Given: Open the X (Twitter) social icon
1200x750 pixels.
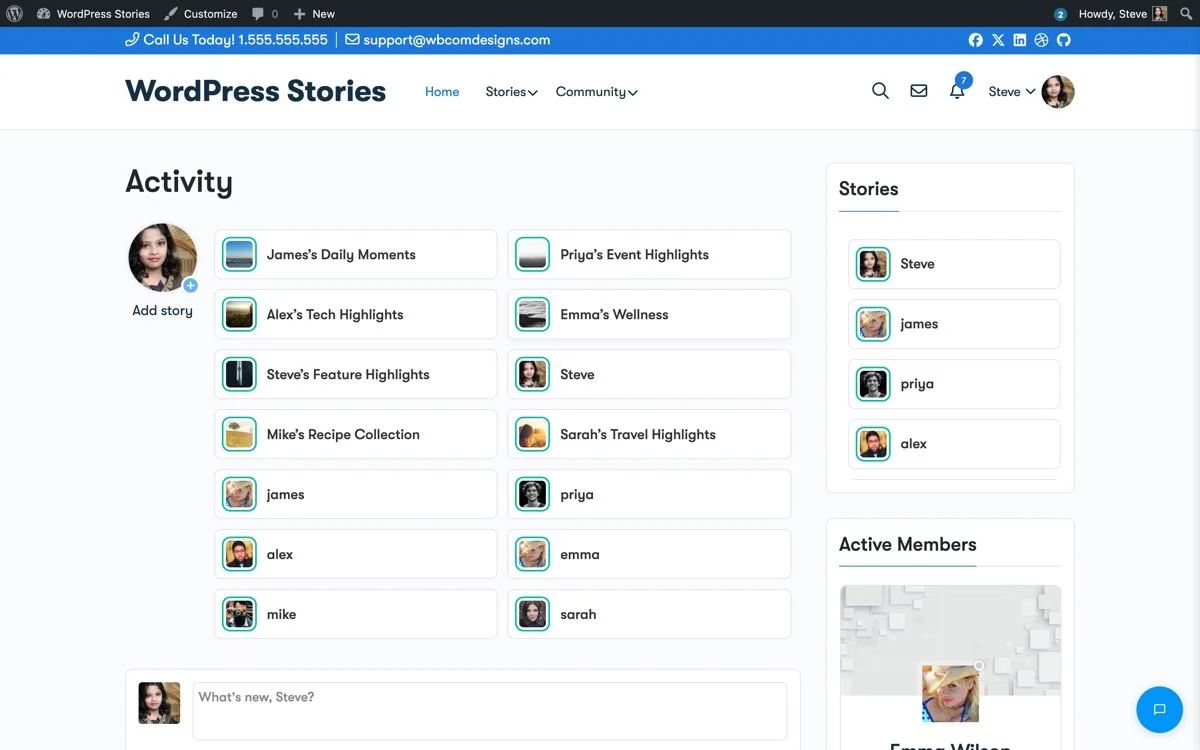Looking at the screenshot, I should coord(998,40).
